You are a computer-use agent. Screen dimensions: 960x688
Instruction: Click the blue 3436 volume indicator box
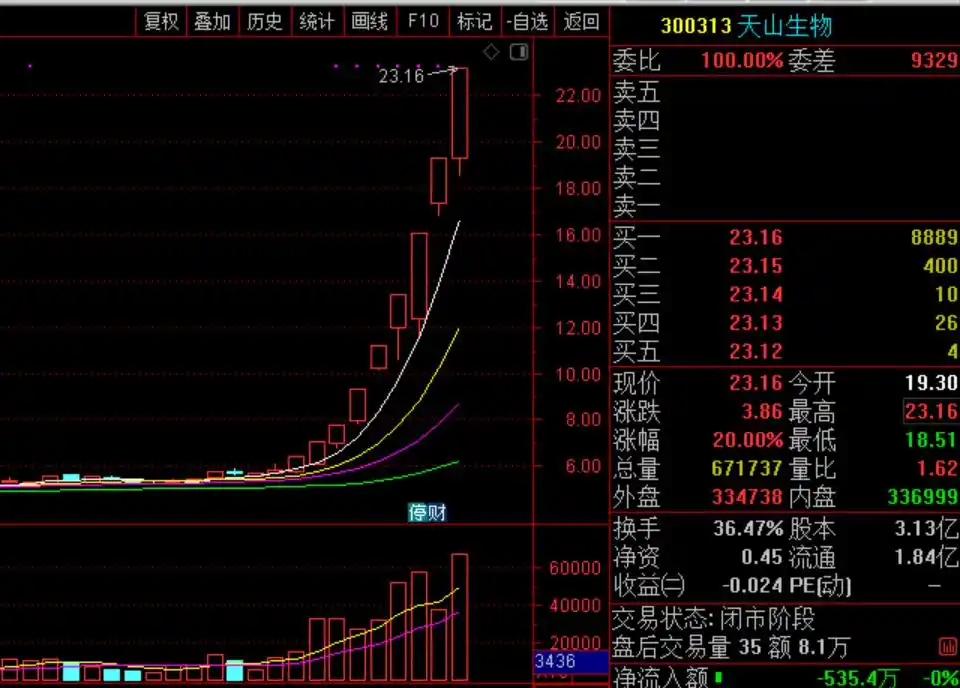(571, 661)
